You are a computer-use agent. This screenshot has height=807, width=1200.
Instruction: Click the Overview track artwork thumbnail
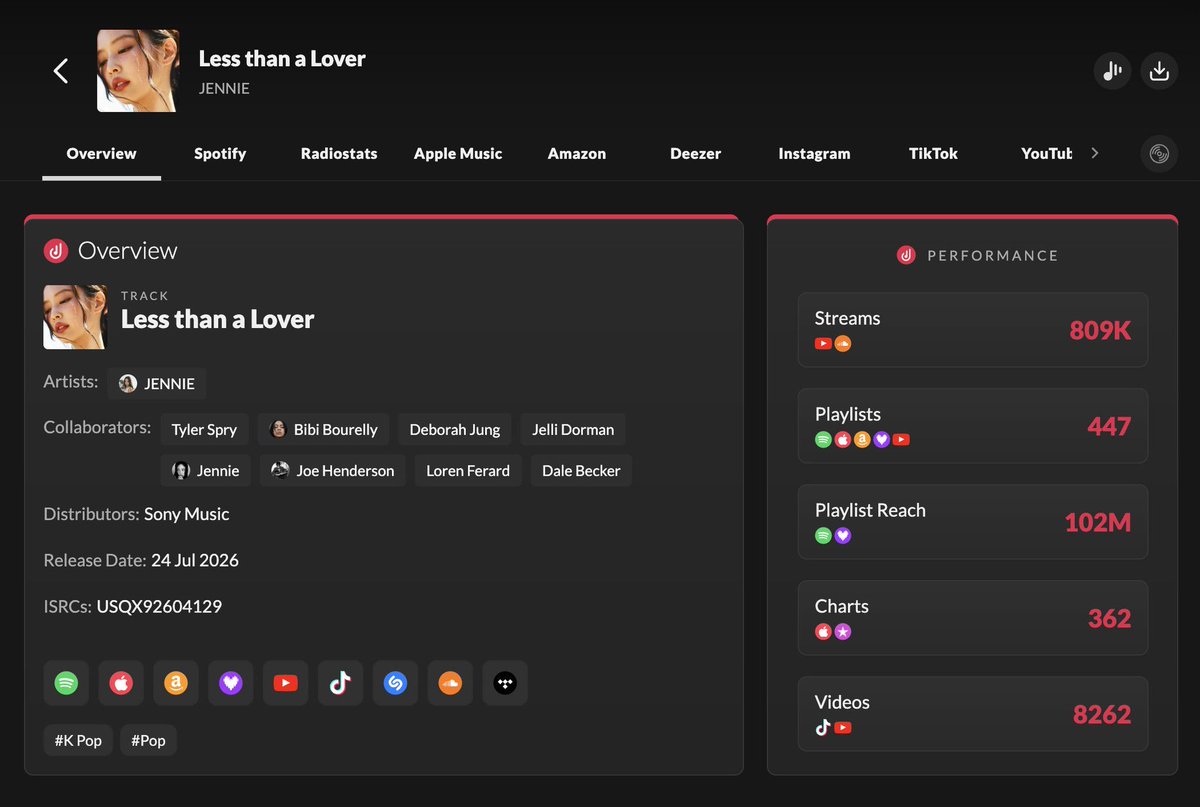[x=75, y=317]
